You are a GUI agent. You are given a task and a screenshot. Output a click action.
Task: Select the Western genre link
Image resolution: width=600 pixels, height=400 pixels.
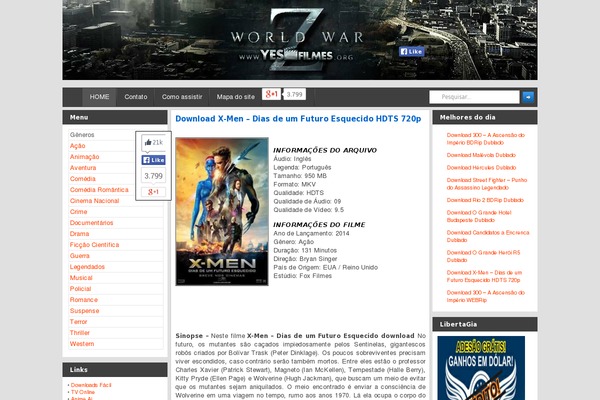tap(82, 344)
